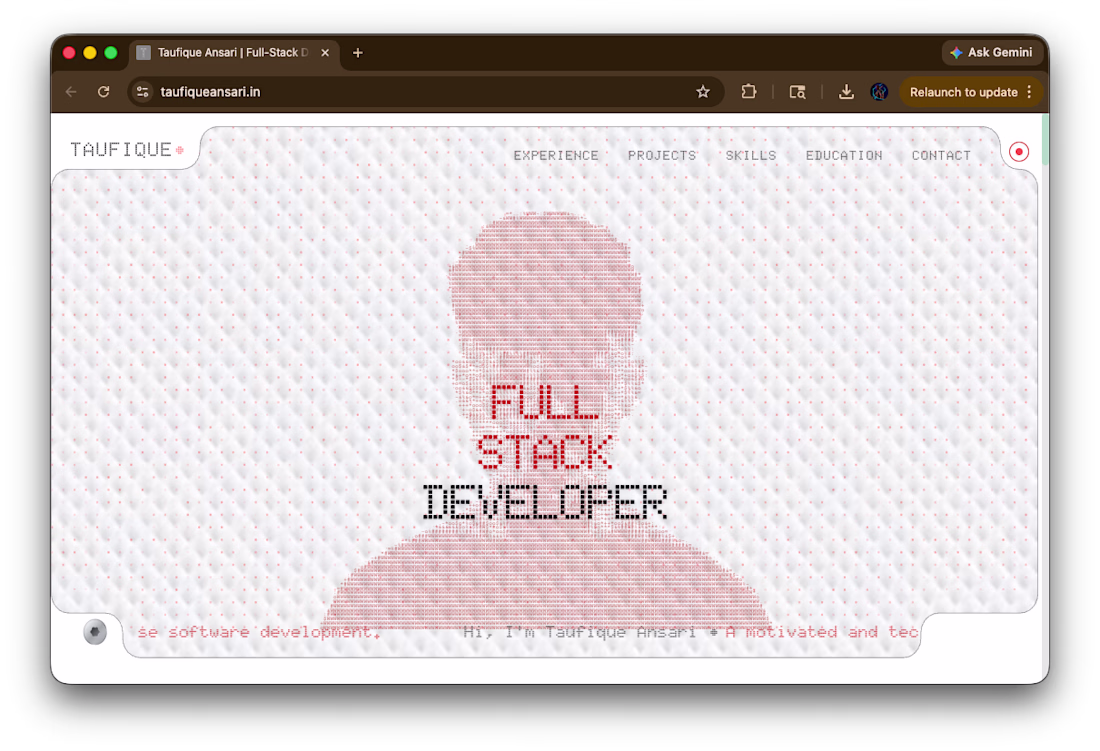Go to SKILLS section

coord(751,156)
